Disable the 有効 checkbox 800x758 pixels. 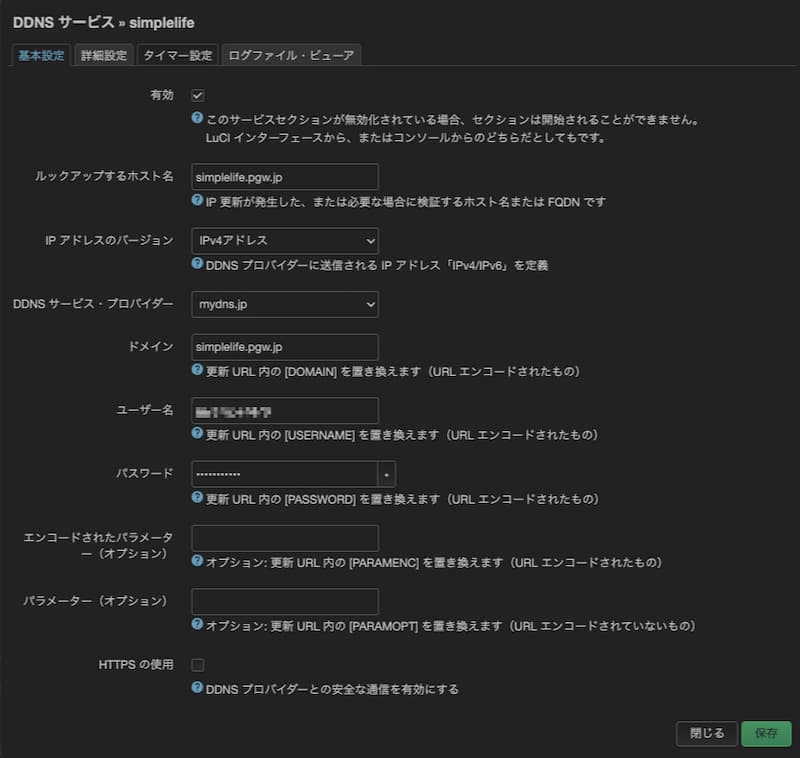[198, 95]
